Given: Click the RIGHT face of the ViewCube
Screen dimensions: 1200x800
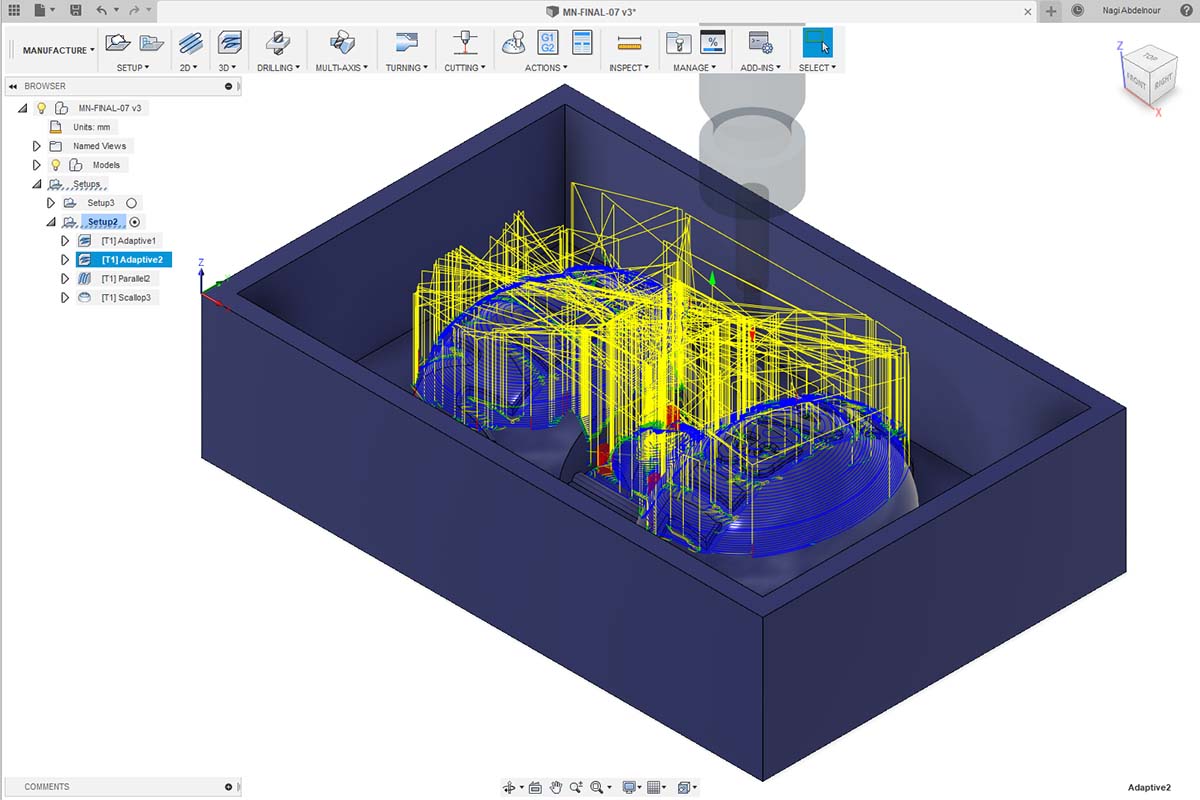Looking at the screenshot, I should click(x=1163, y=84).
